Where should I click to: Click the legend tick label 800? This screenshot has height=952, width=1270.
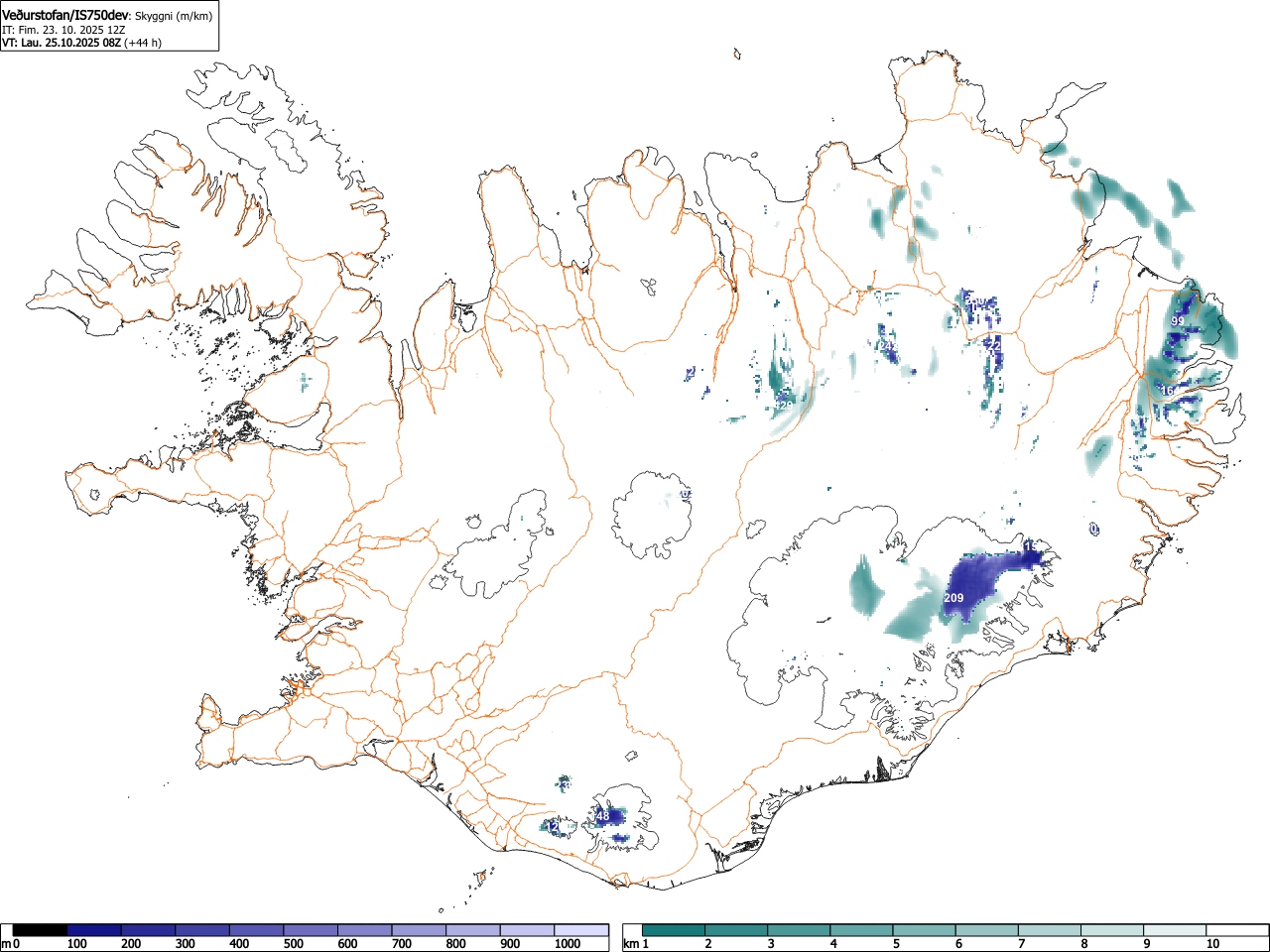pyautogui.click(x=456, y=944)
